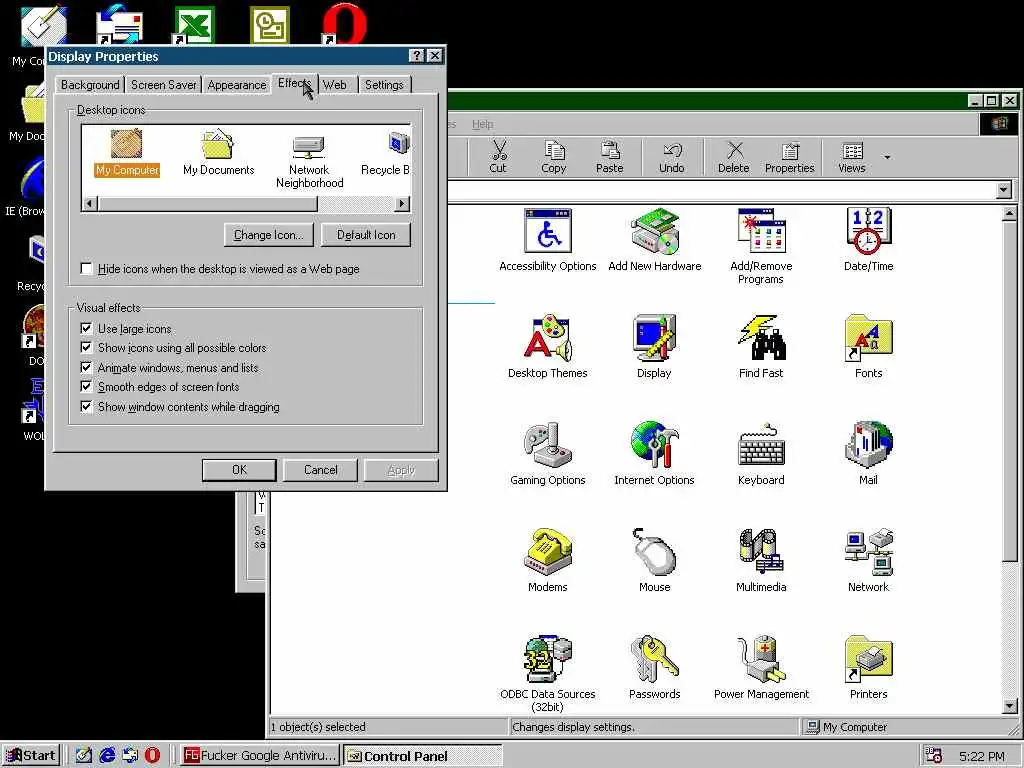Click Cancel in Display Properties
Viewport: 1024px width, 768px height.
(321, 470)
